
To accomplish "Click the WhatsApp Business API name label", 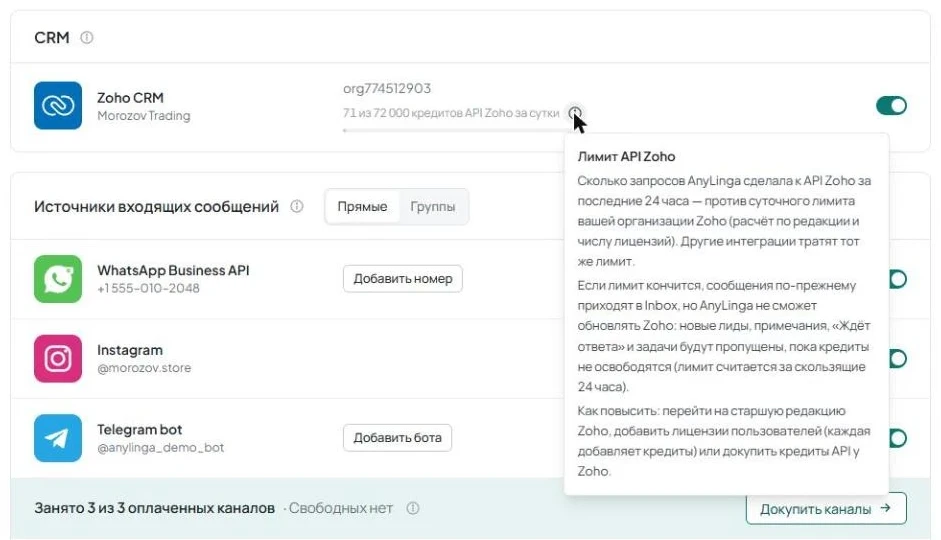I will point(173,271).
